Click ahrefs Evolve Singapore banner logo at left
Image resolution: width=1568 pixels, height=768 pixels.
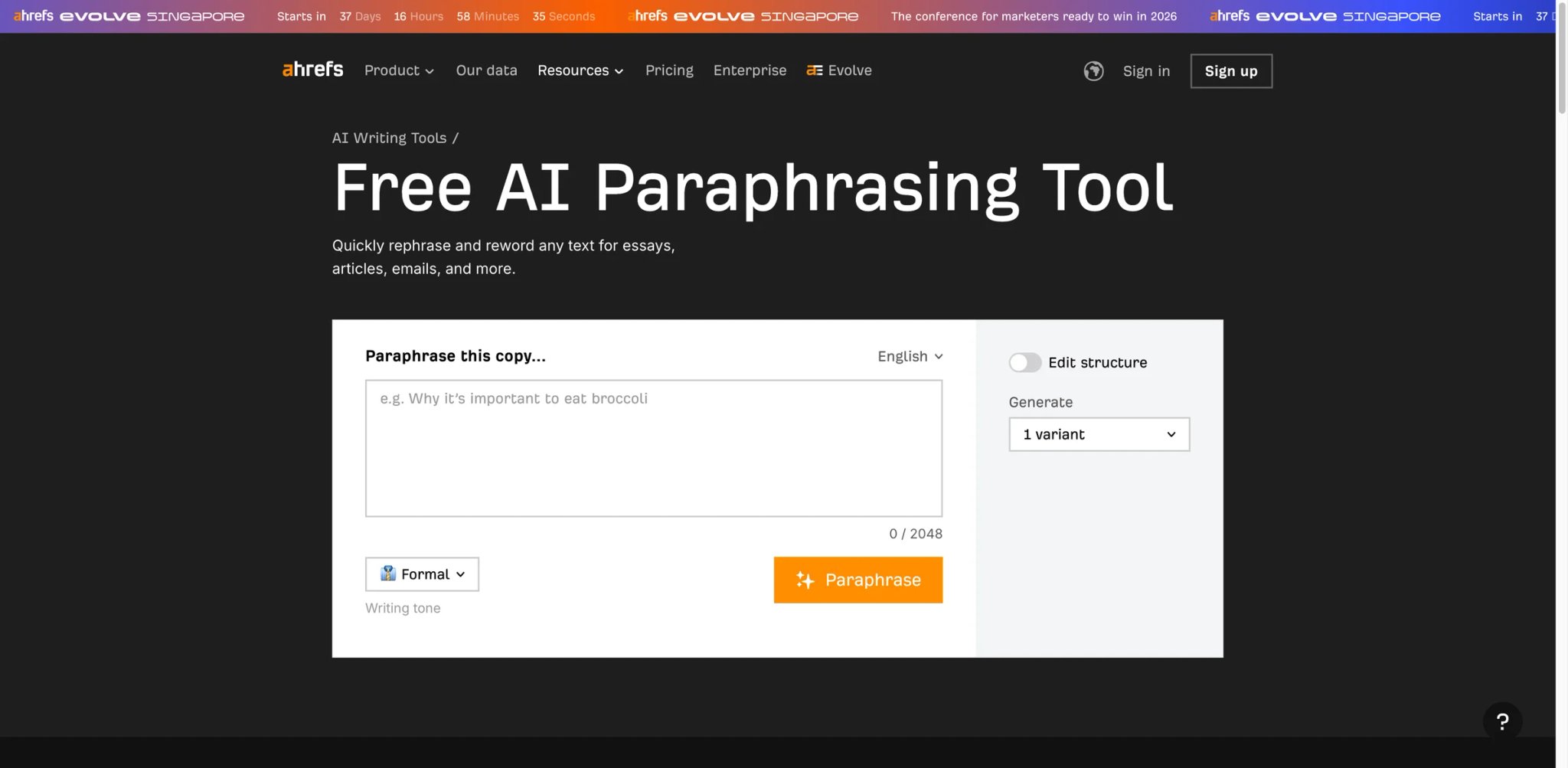(129, 16)
